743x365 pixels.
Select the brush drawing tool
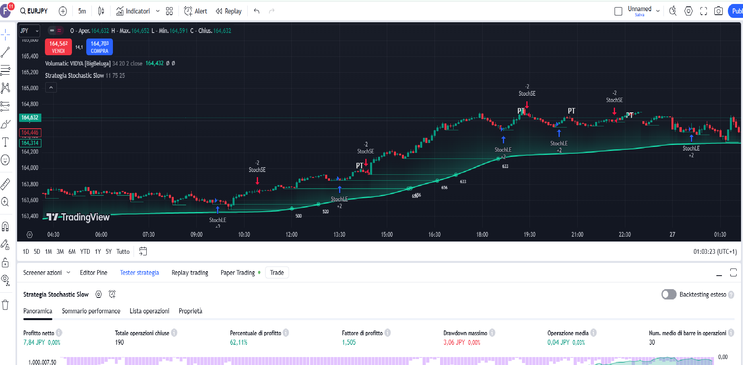coord(5,124)
